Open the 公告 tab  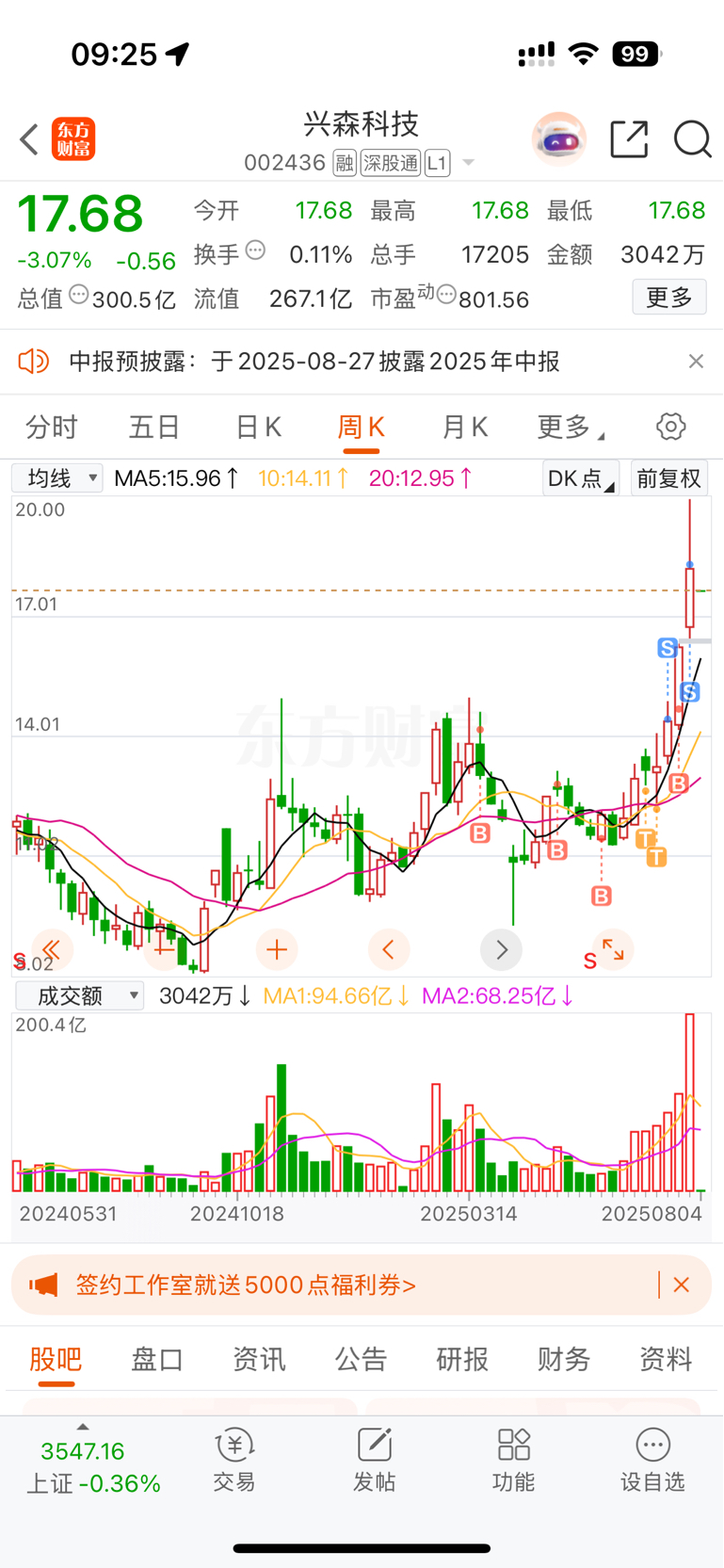pos(361,1359)
